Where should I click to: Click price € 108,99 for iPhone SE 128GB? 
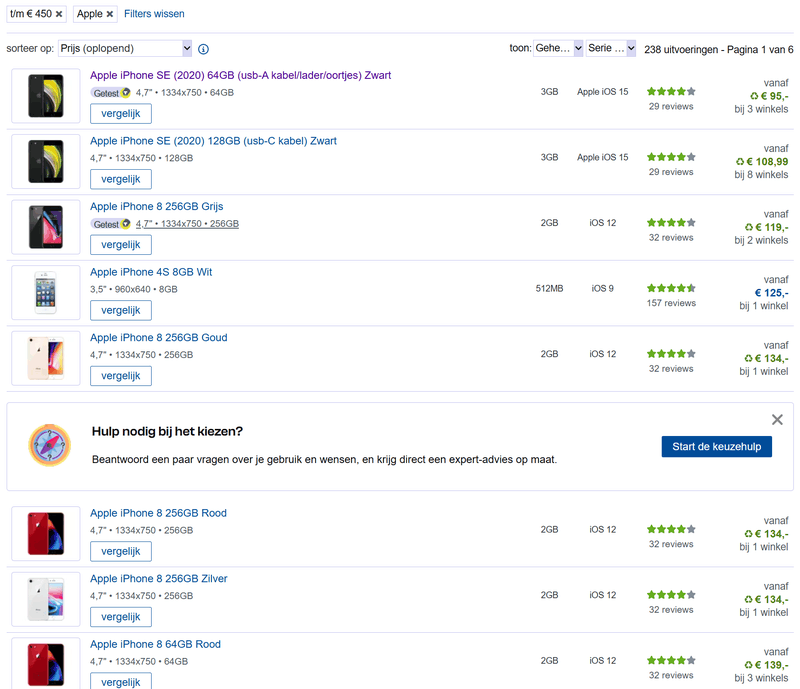[767, 162]
